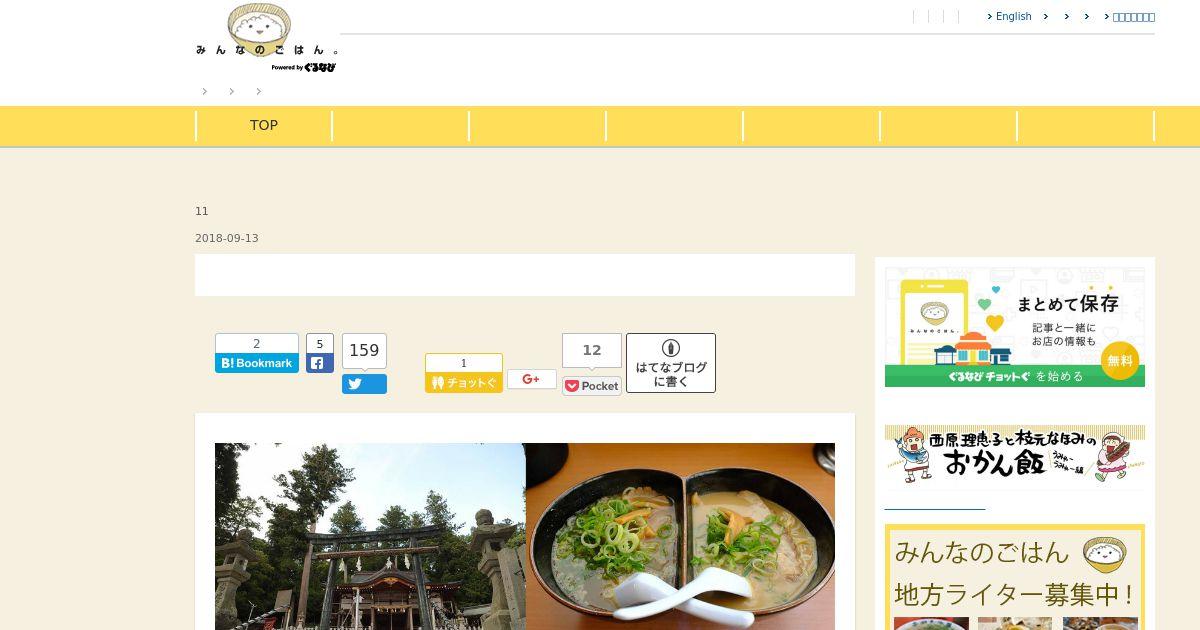Click the みんなのごはん site logo
This screenshot has width=1200, height=630.
click(267, 37)
